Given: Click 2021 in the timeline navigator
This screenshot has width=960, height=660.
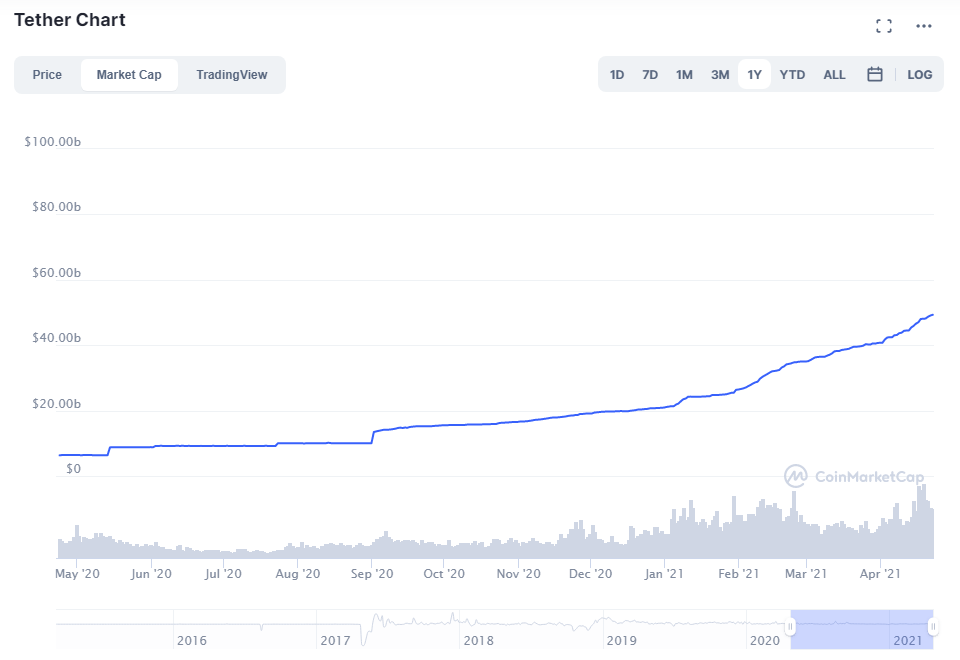Looking at the screenshot, I should coord(908,640).
